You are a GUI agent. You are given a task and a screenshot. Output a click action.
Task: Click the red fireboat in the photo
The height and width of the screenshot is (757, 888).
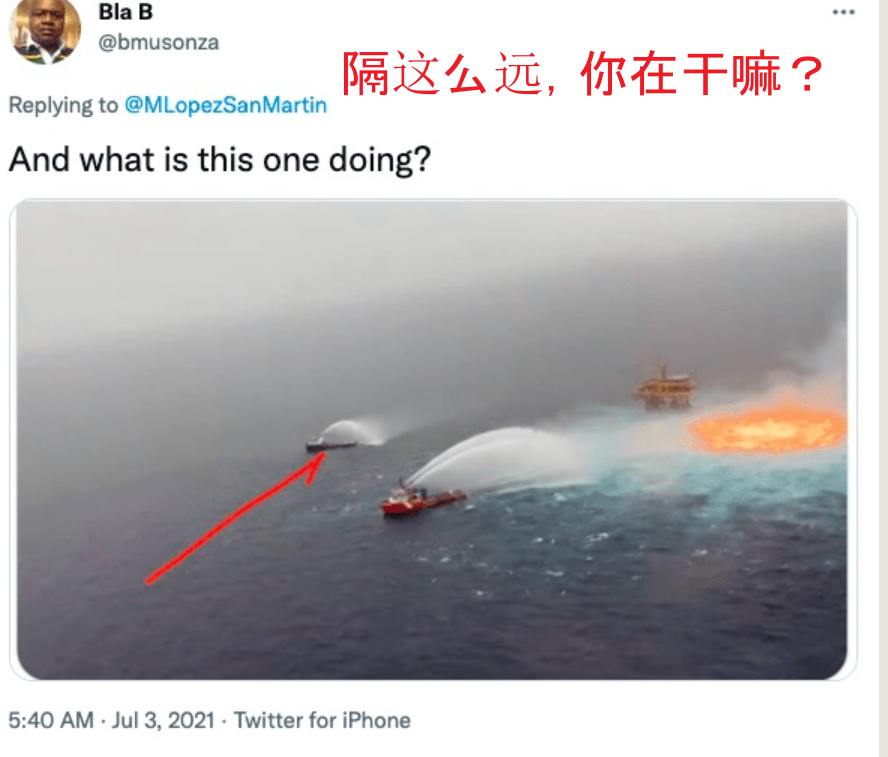(422, 500)
